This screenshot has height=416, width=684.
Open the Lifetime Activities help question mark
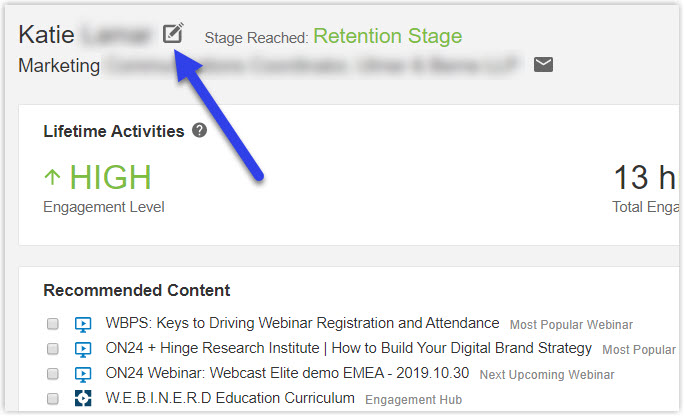pyautogui.click(x=199, y=130)
